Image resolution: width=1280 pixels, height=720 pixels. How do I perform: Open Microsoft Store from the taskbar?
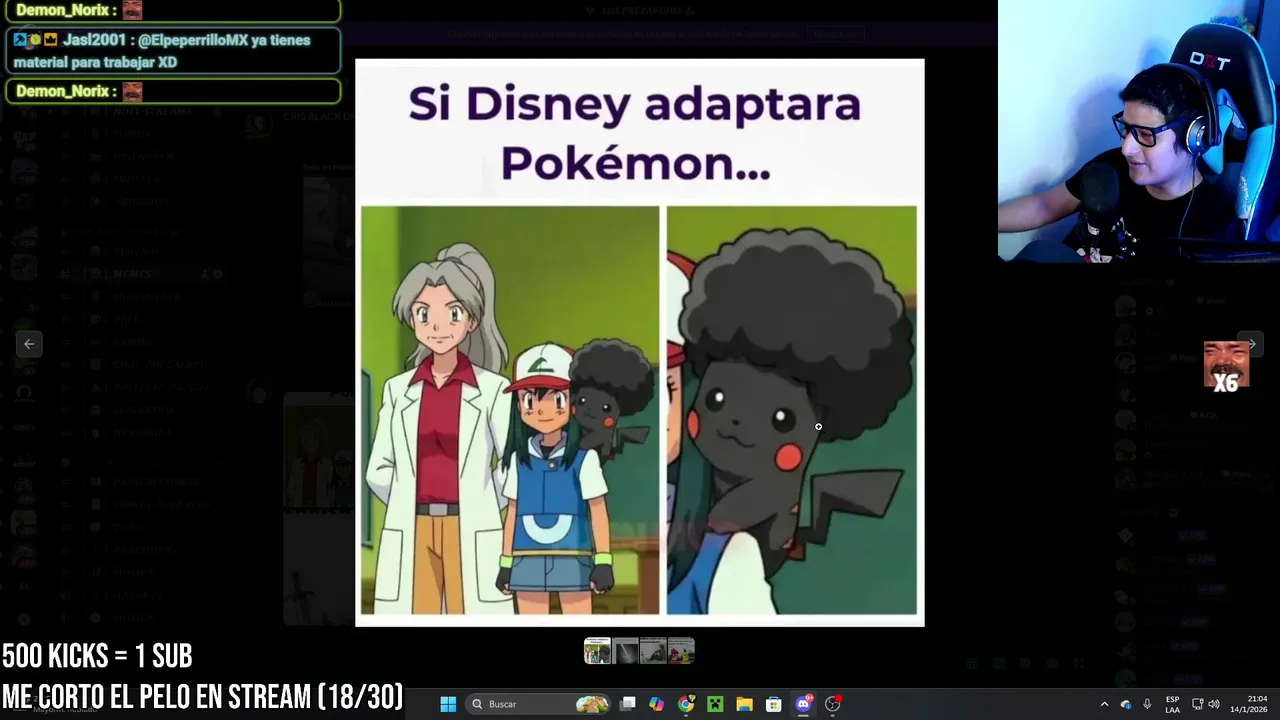point(773,704)
